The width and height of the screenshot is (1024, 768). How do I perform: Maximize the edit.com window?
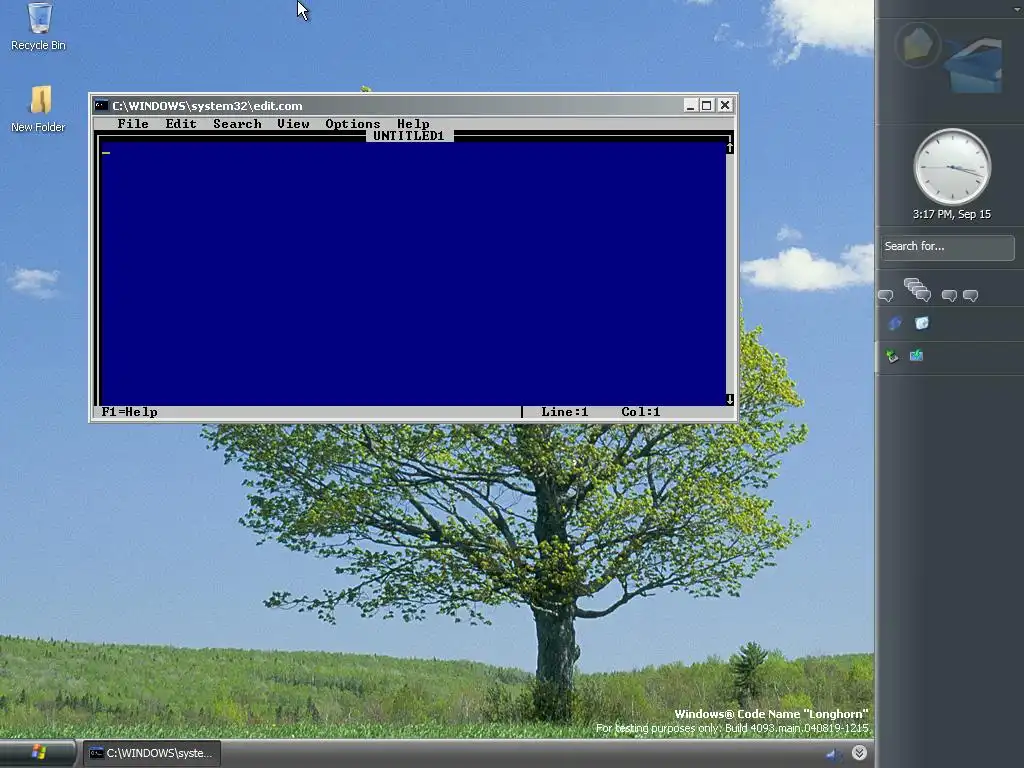tap(707, 105)
